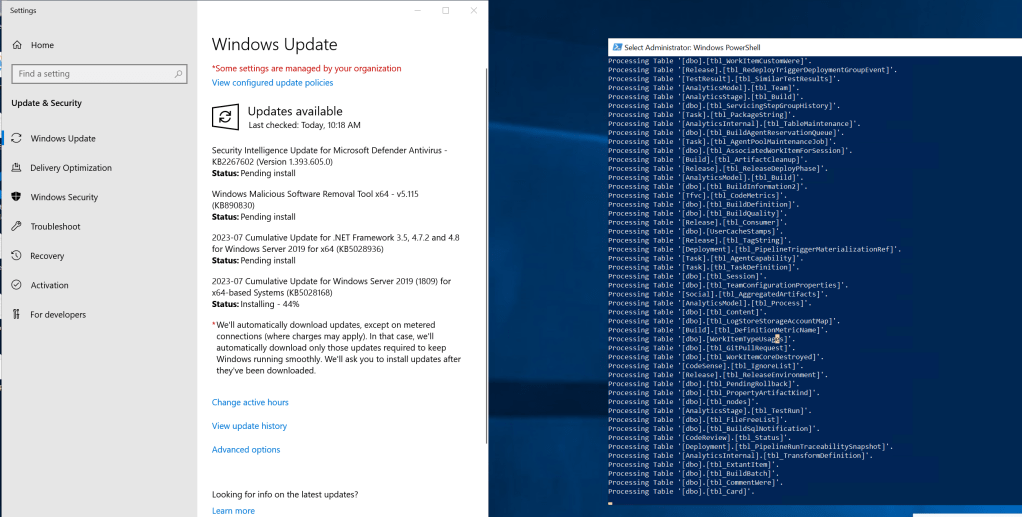Click the Home icon in Settings sidebar
The image size is (1022, 517).
tap(17, 45)
